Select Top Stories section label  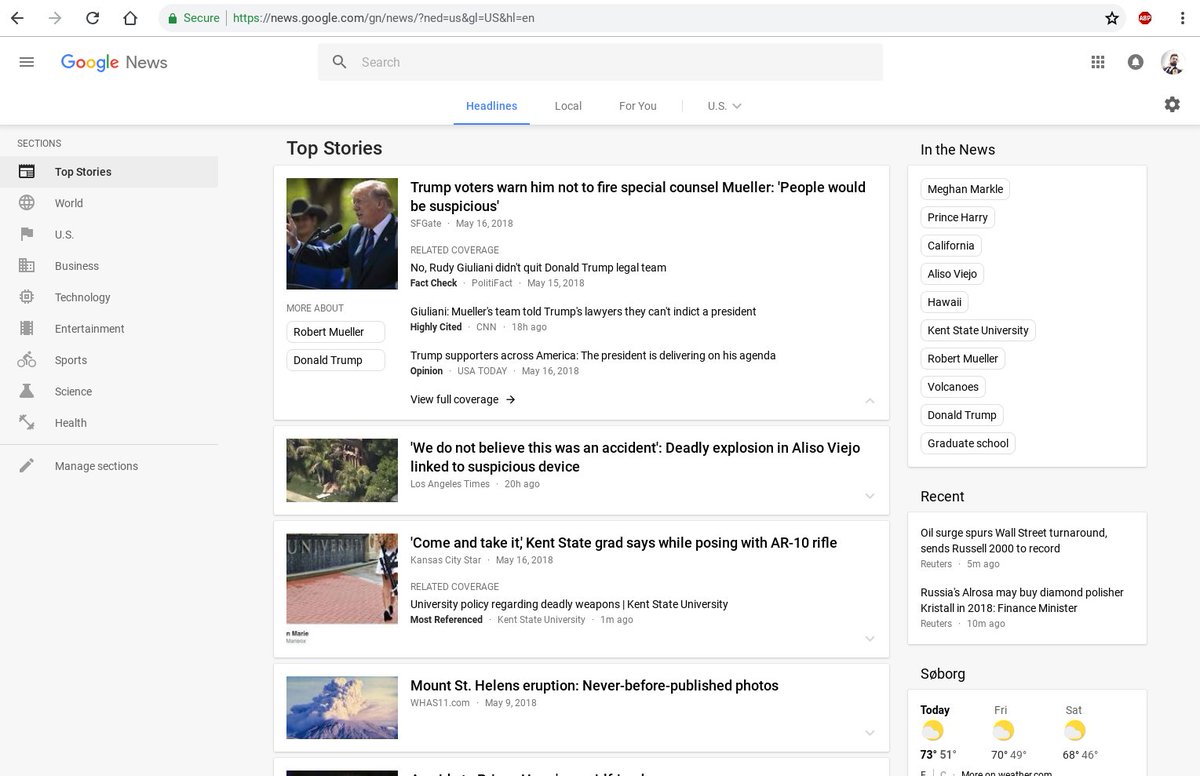[x=83, y=172]
